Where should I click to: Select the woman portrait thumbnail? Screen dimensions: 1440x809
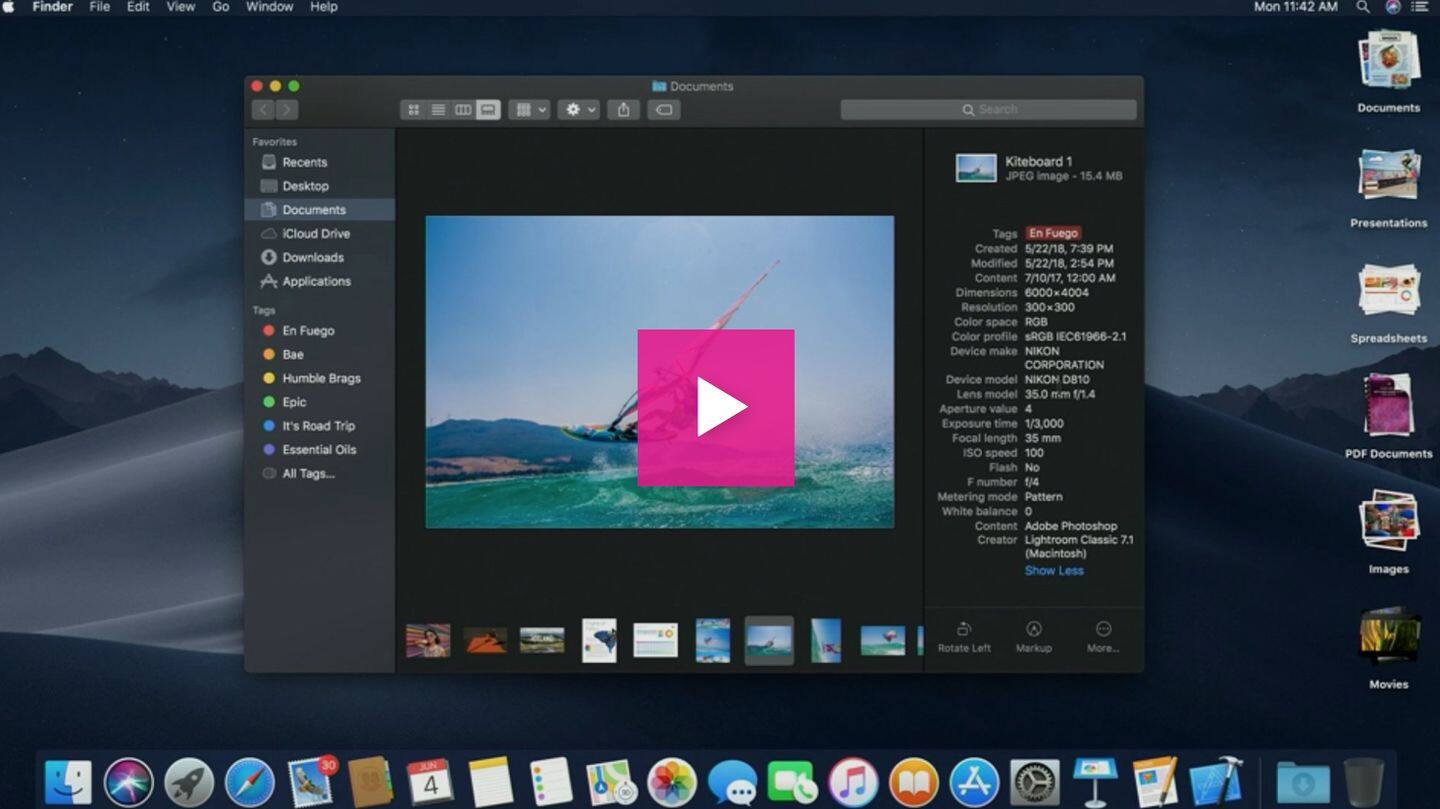tap(428, 641)
